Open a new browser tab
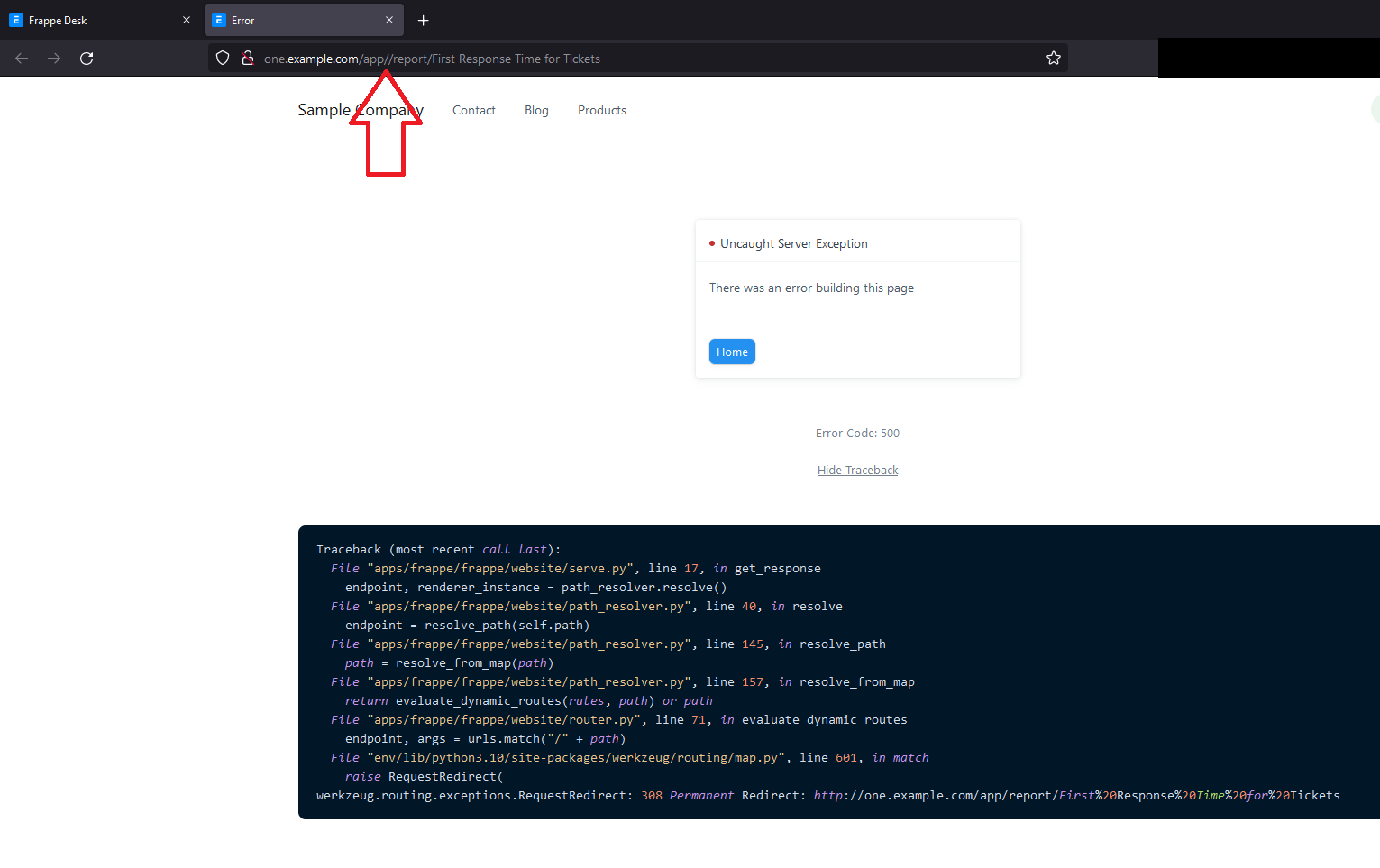This screenshot has height=868, width=1380. coord(423,20)
